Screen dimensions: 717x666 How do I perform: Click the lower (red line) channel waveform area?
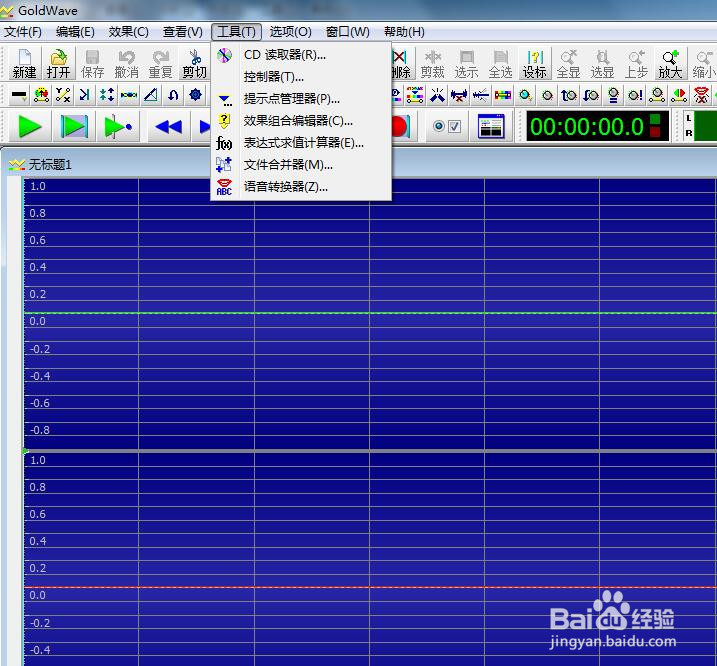pyautogui.click(x=370, y=559)
